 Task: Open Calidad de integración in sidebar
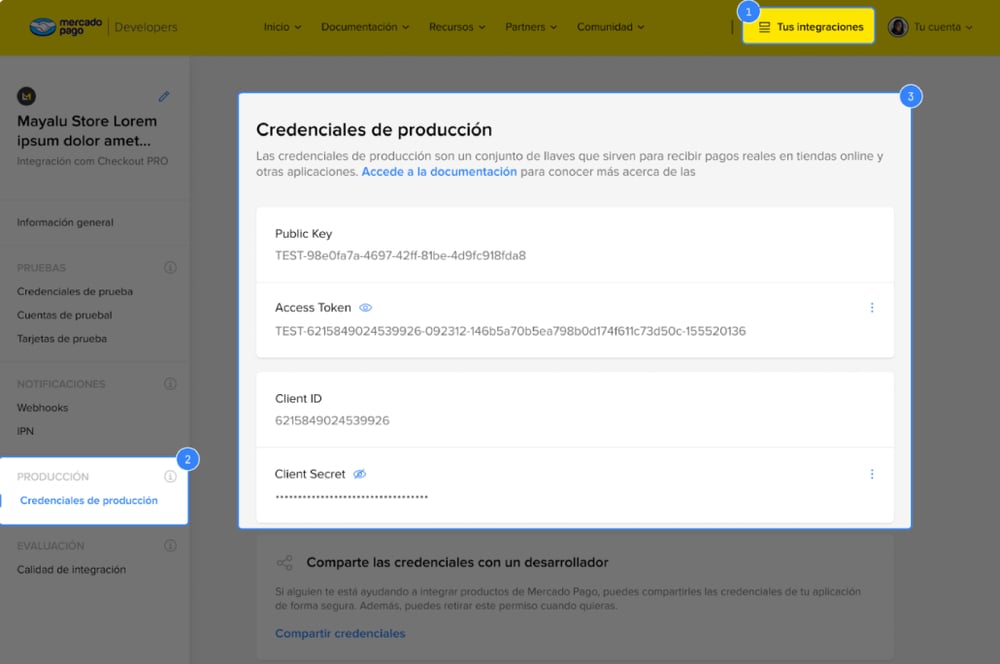point(71,570)
